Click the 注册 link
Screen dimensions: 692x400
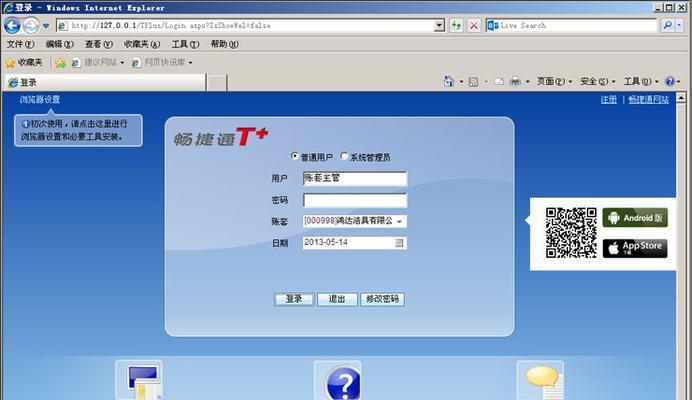tap(609, 100)
